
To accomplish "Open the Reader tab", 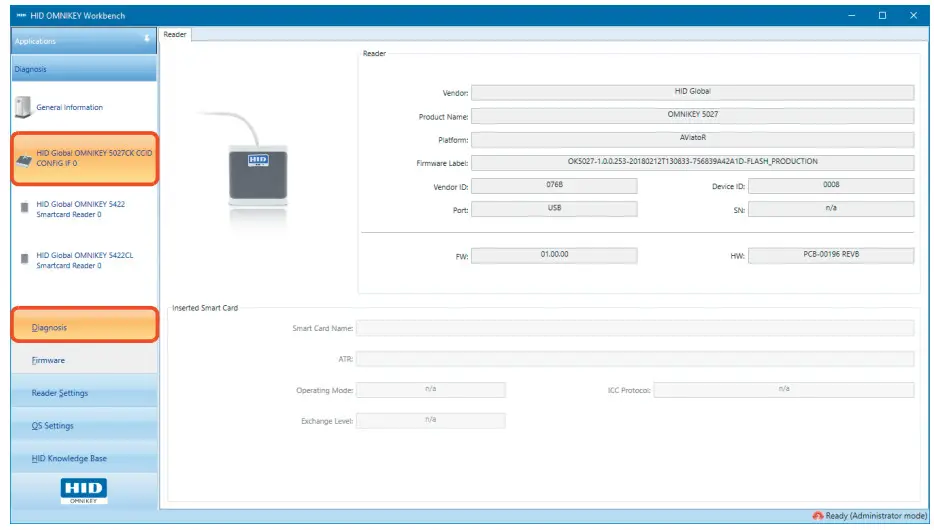I will (175, 35).
